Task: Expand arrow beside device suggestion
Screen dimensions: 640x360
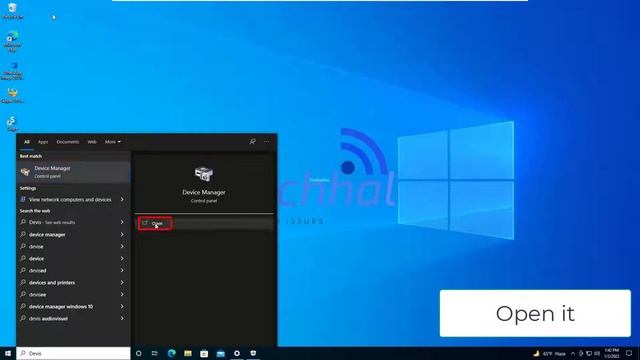Action: point(122,258)
